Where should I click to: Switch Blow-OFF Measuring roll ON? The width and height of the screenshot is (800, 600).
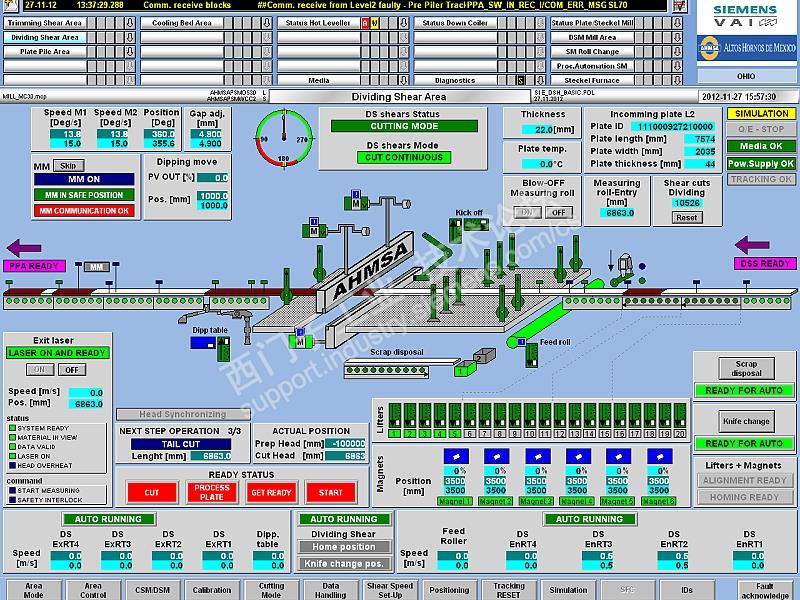527,213
